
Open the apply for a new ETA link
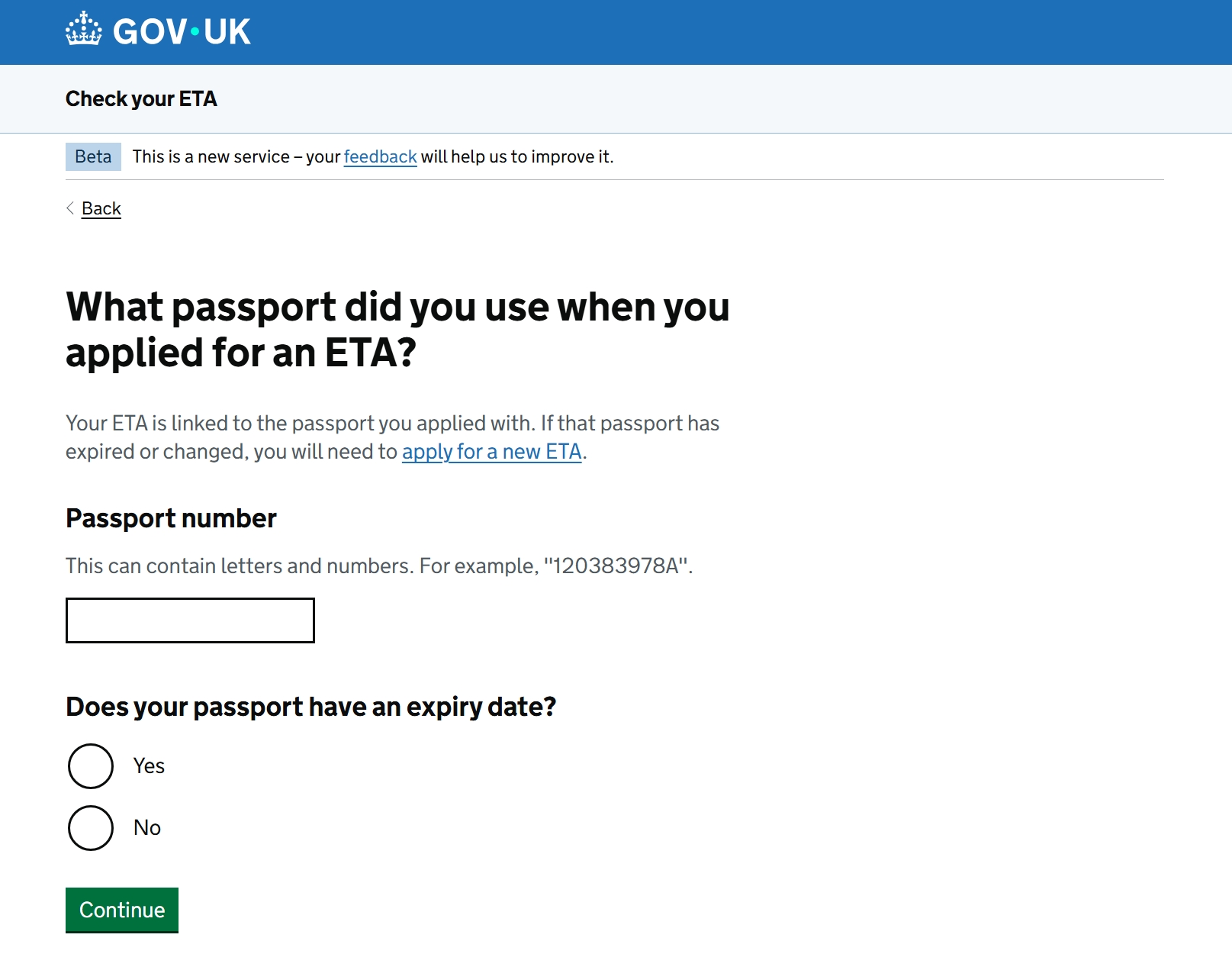click(x=491, y=452)
